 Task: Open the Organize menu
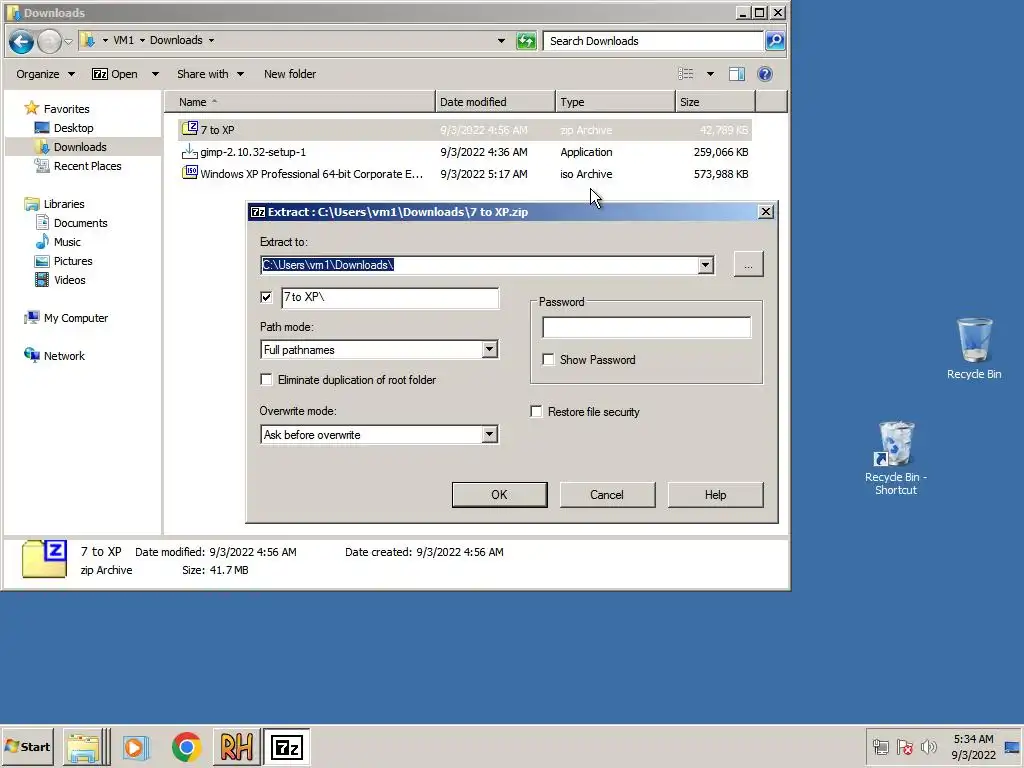point(45,74)
